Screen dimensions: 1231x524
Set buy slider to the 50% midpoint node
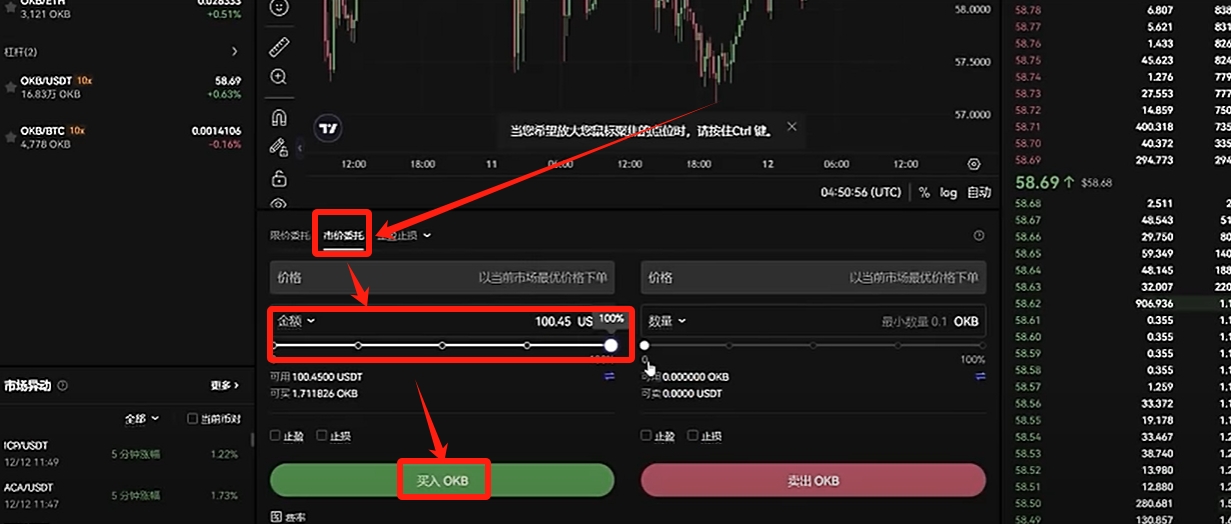coord(443,345)
